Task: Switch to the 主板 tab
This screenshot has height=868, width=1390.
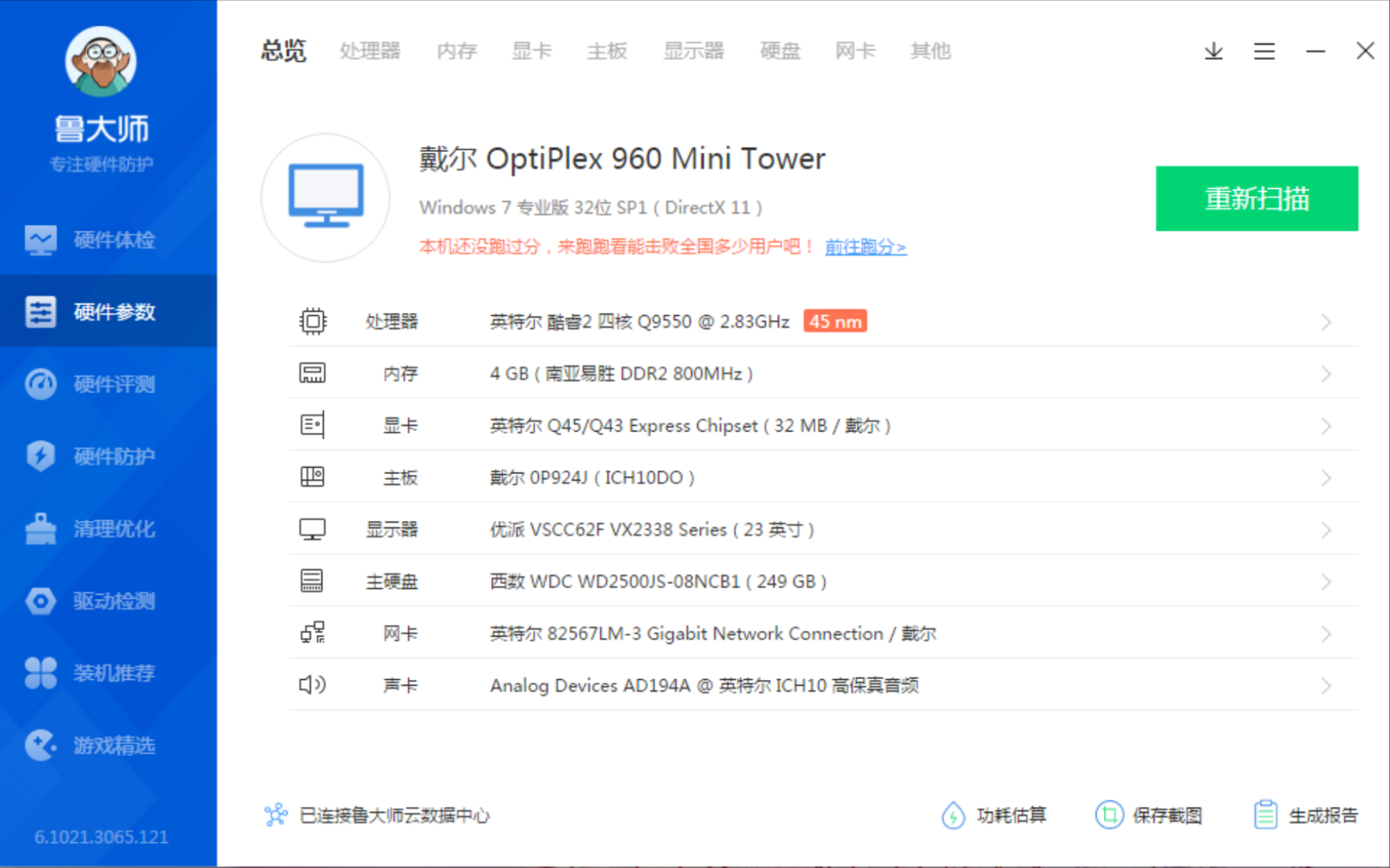Action: (x=607, y=51)
